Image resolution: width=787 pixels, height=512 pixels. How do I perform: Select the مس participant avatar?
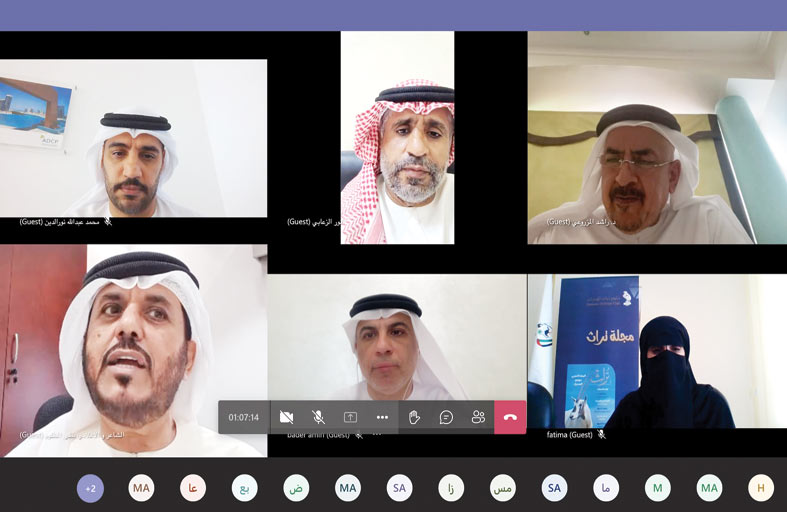[502, 488]
